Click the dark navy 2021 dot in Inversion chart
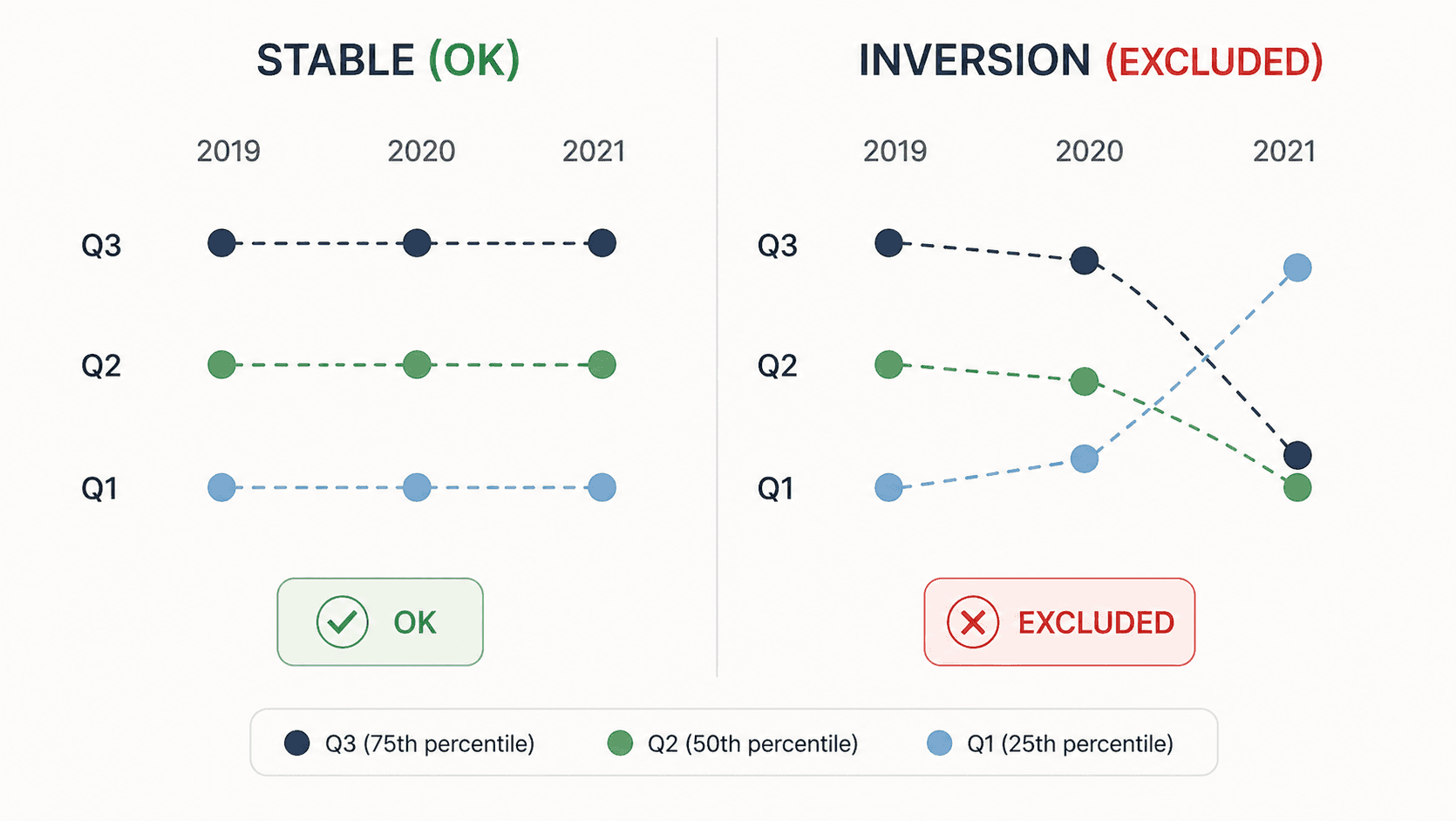 [1297, 455]
